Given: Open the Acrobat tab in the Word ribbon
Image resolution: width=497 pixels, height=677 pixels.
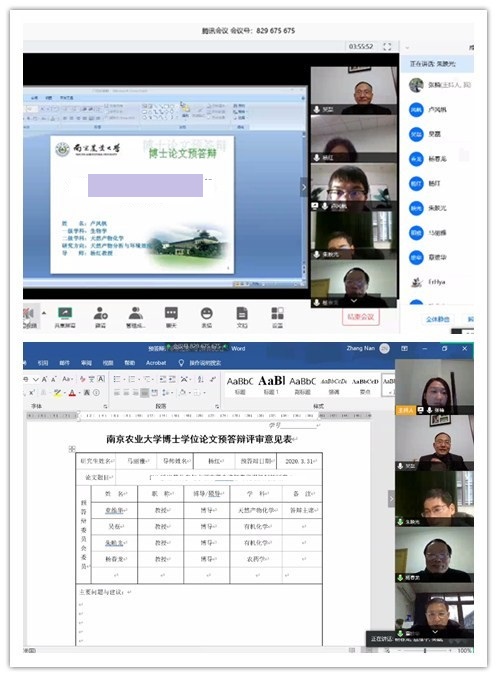Looking at the screenshot, I should (x=156, y=363).
